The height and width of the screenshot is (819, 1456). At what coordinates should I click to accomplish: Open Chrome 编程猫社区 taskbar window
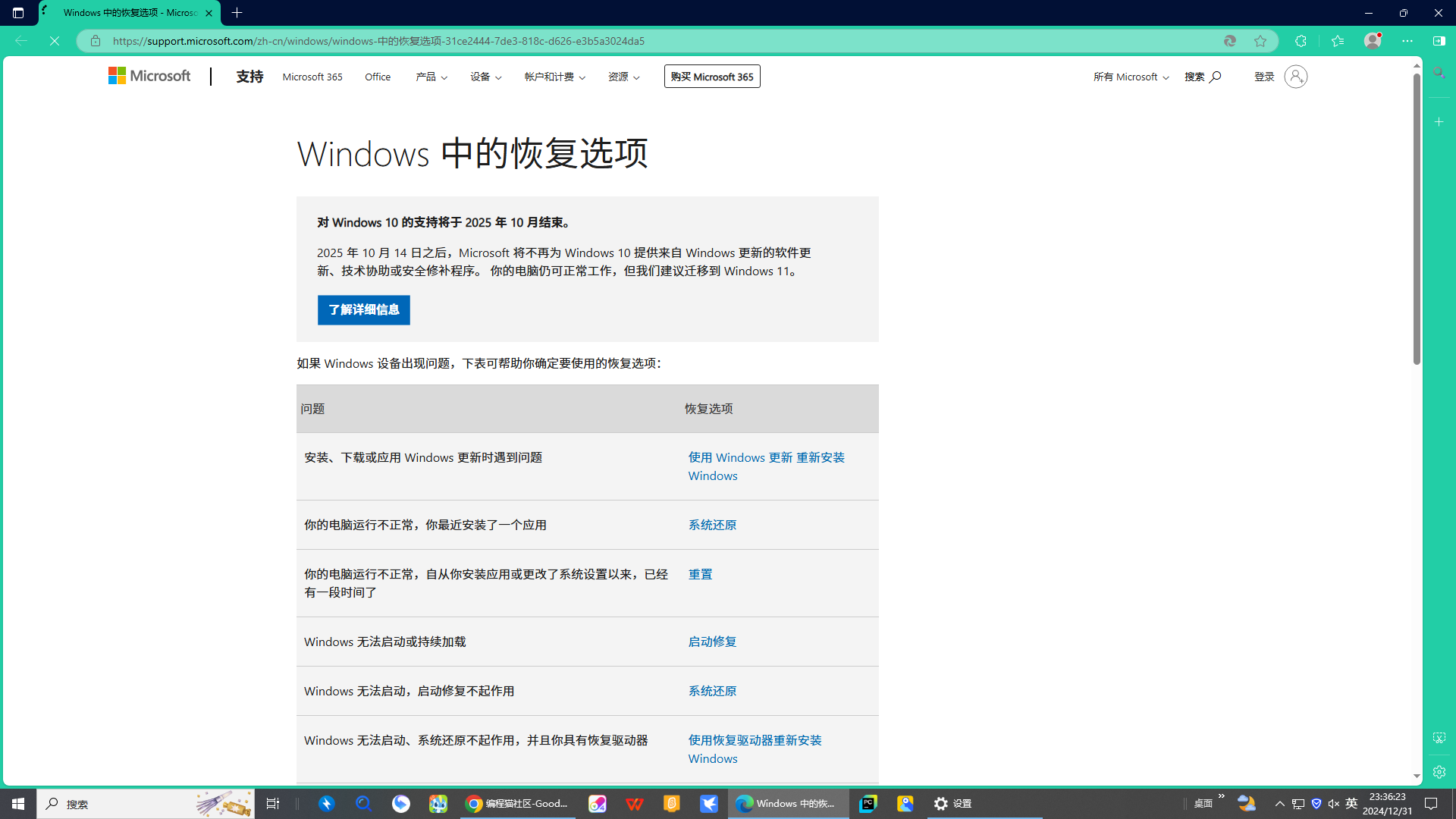tap(518, 804)
